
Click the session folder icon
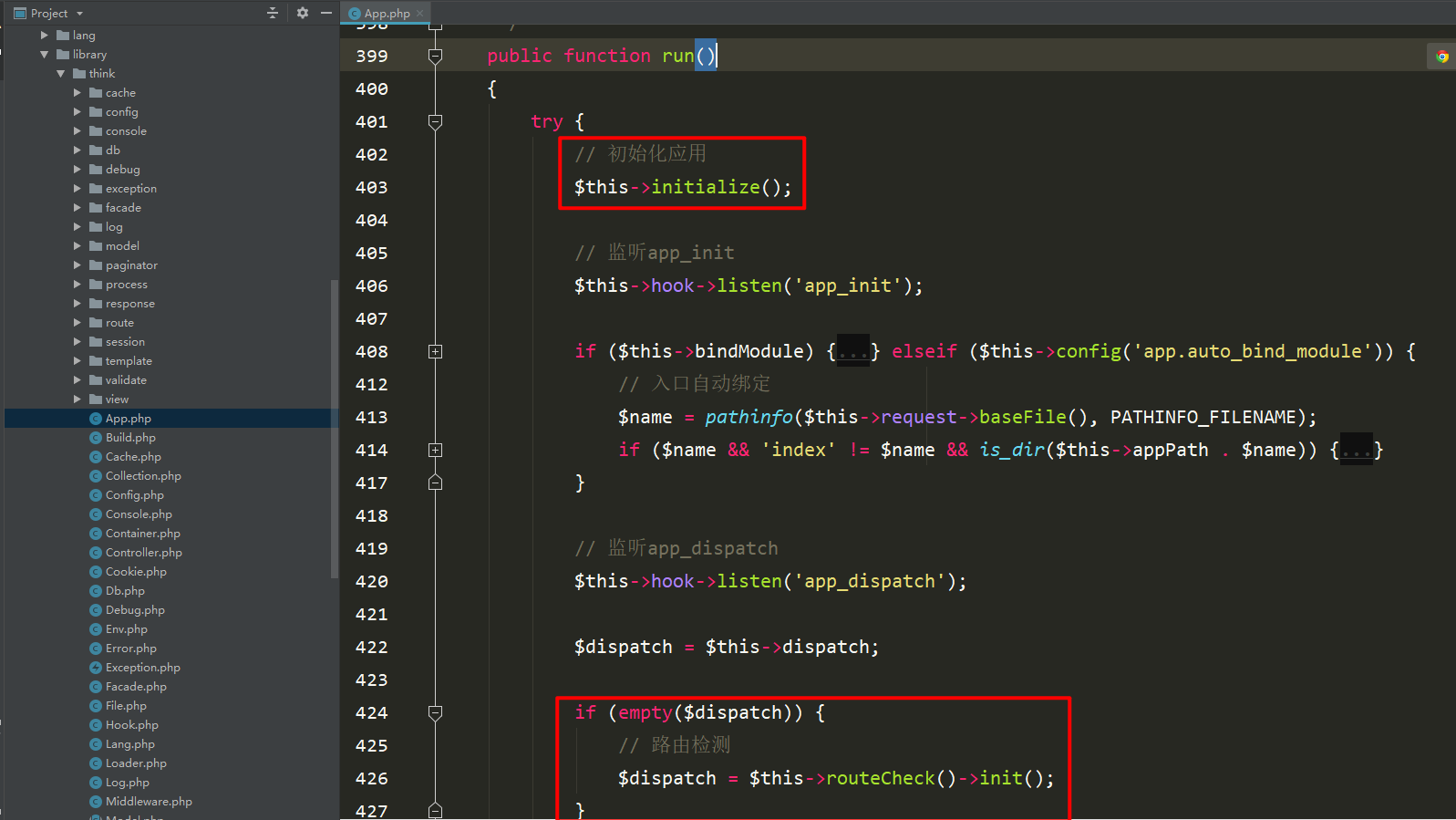(x=96, y=342)
